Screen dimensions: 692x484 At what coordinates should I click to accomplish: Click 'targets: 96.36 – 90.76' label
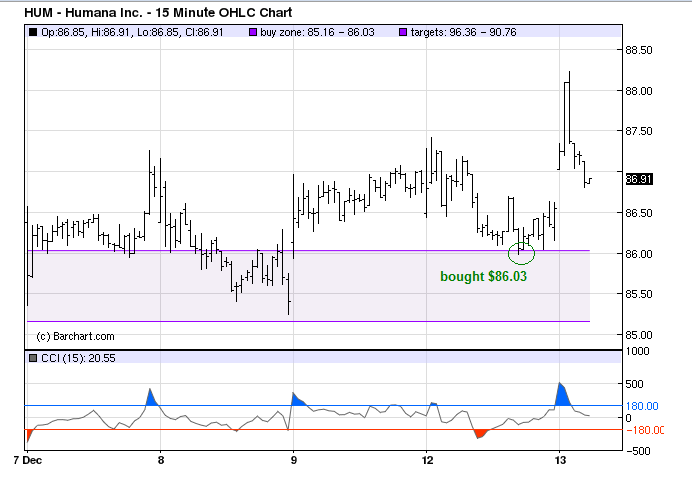(463, 32)
